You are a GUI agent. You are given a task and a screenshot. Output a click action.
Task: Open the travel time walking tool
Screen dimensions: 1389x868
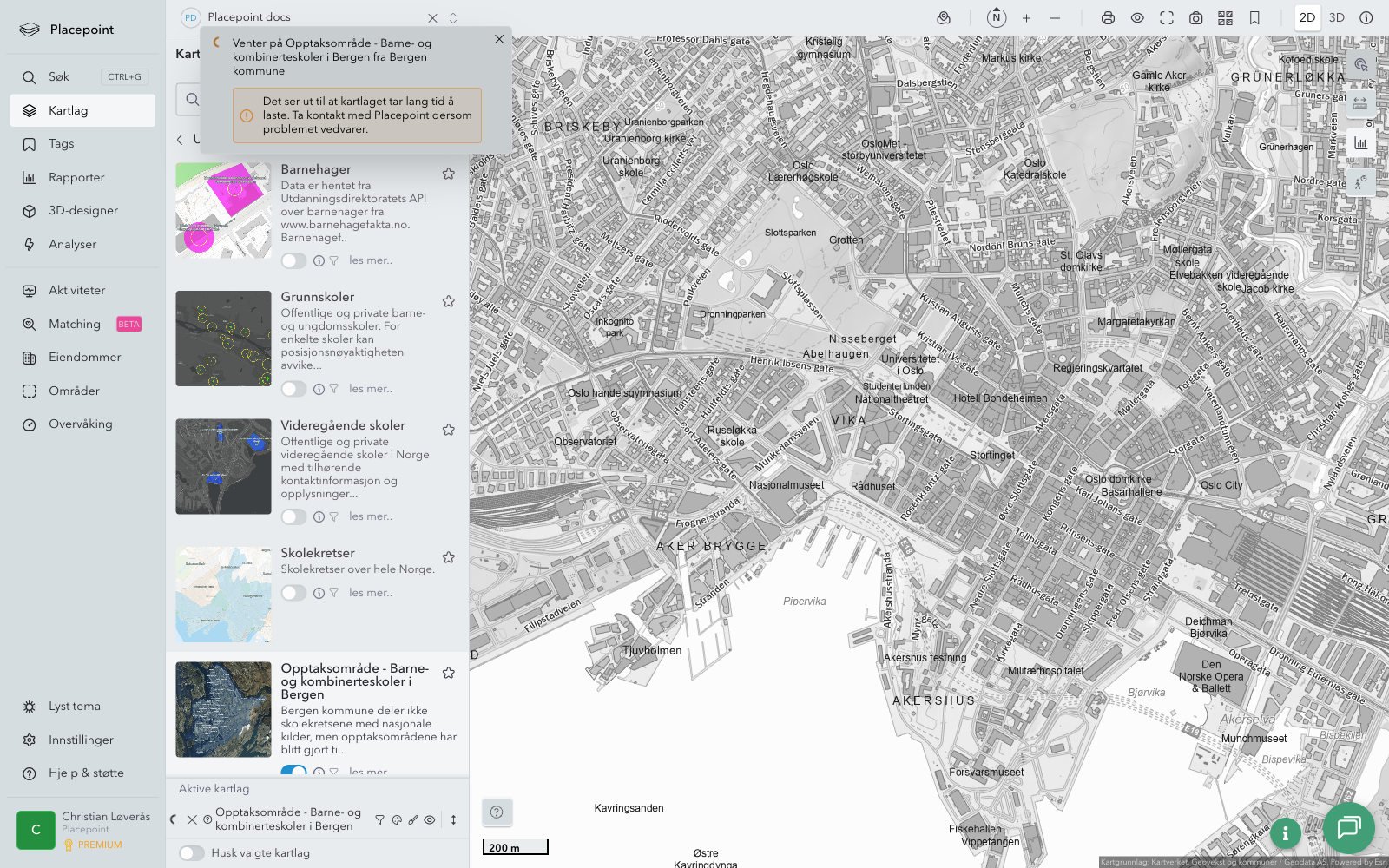[1359, 181]
